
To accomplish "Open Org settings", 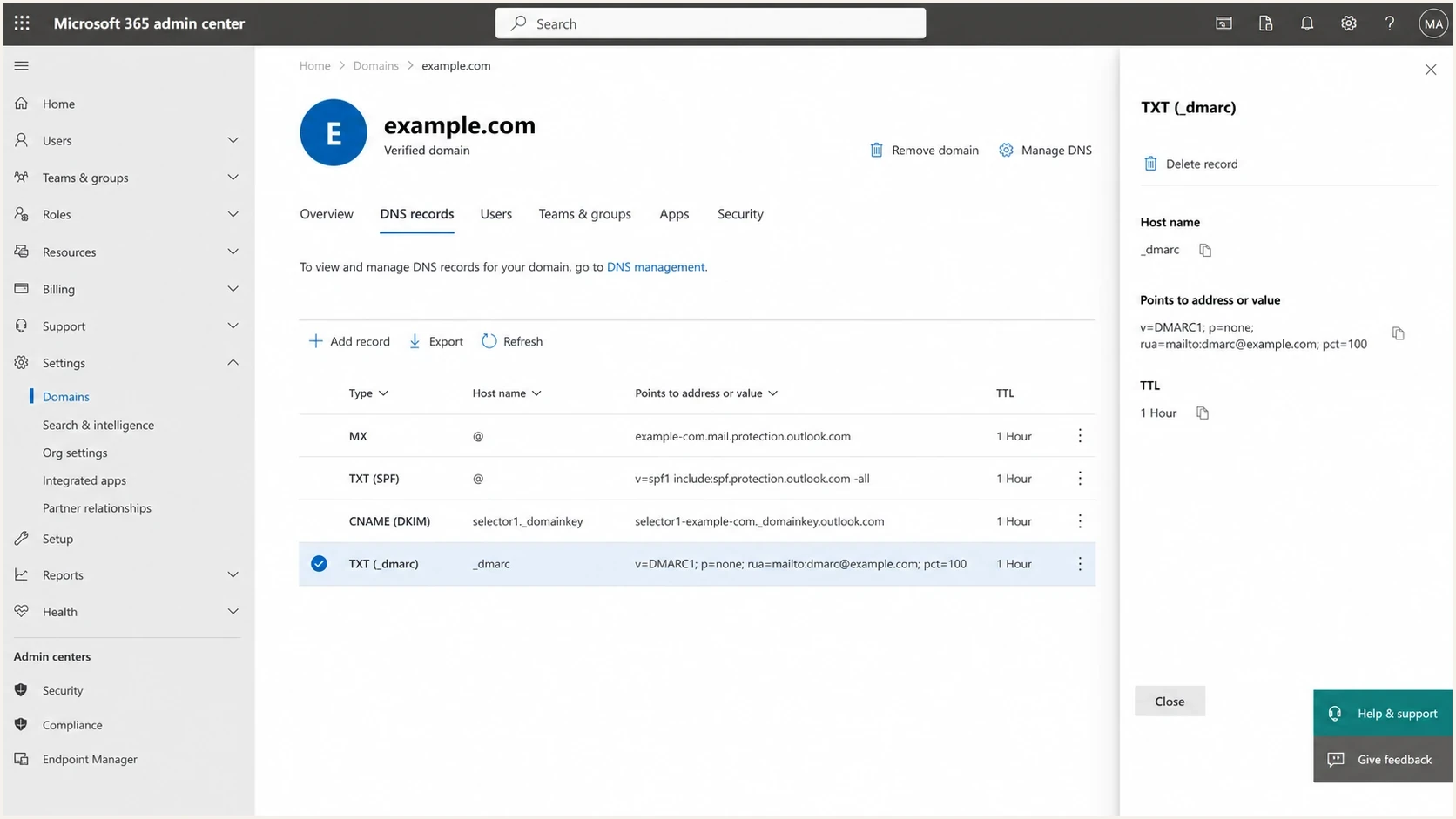I will coord(75,453).
